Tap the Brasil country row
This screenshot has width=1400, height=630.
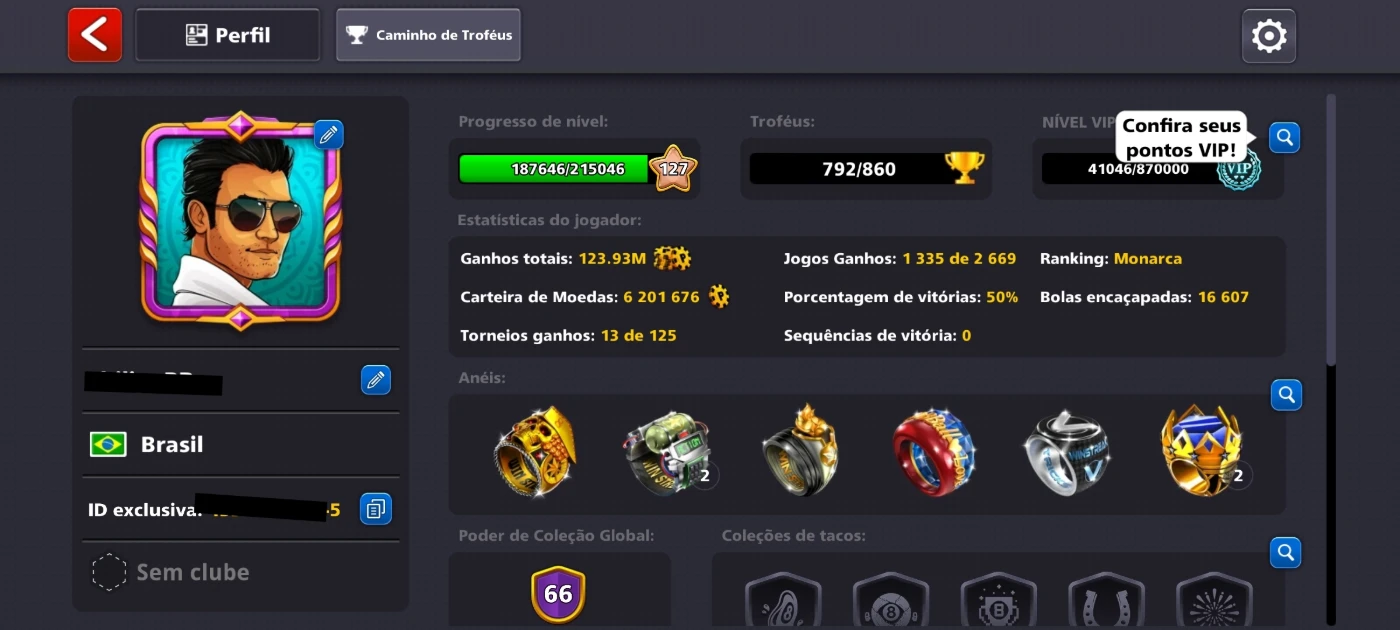tap(240, 444)
